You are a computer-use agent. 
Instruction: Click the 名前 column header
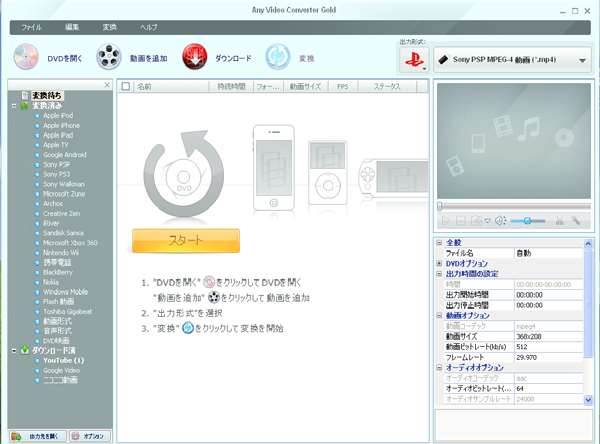(171, 87)
